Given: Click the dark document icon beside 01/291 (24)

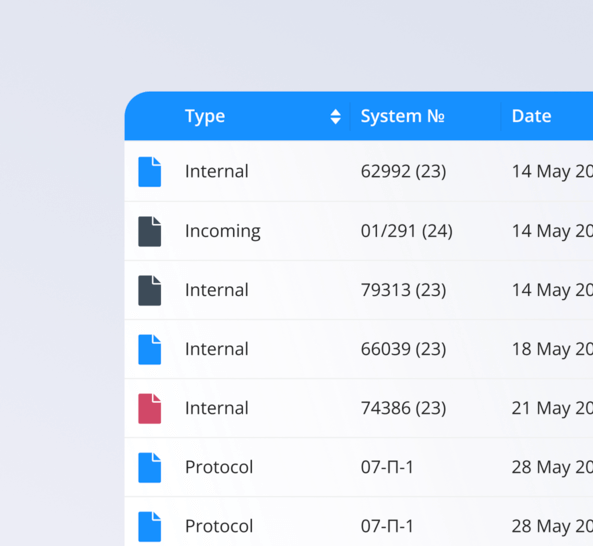Looking at the screenshot, I should coord(150,231).
